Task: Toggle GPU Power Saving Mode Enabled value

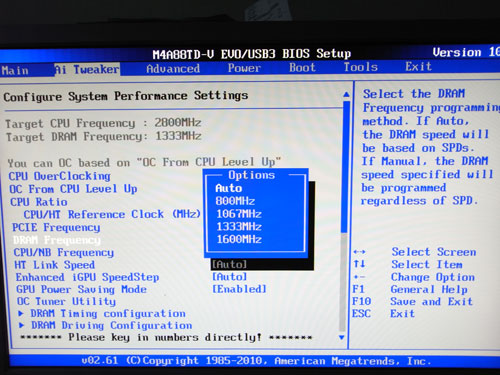Action: pyautogui.click(x=239, y=289)
